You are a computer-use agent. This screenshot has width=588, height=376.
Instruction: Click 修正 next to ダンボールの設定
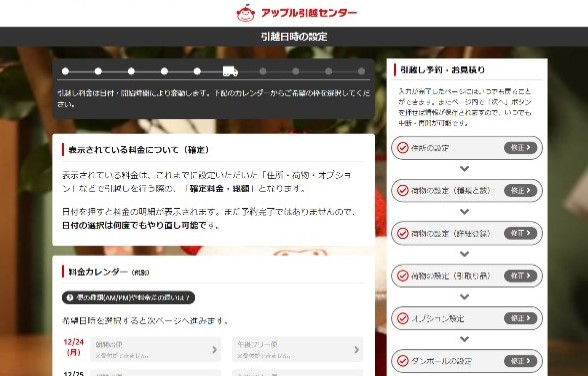coord(520,361)
